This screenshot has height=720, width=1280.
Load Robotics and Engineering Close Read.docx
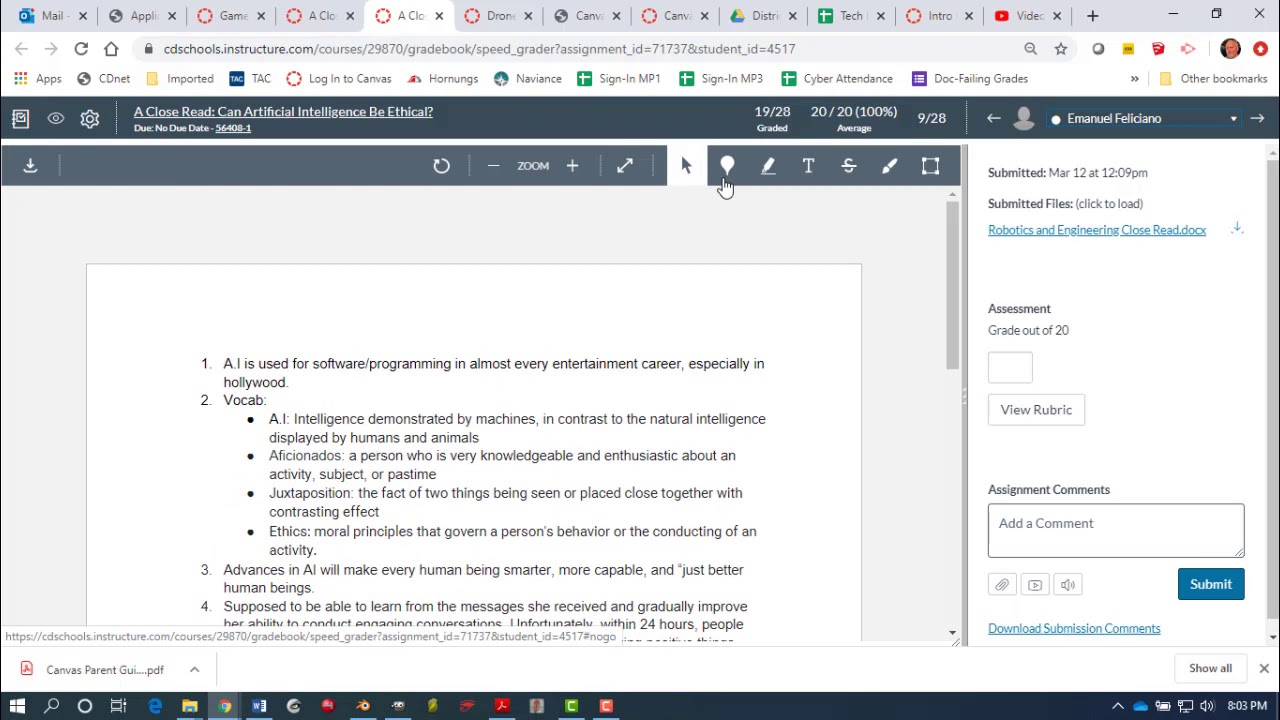pos(1097,230)
